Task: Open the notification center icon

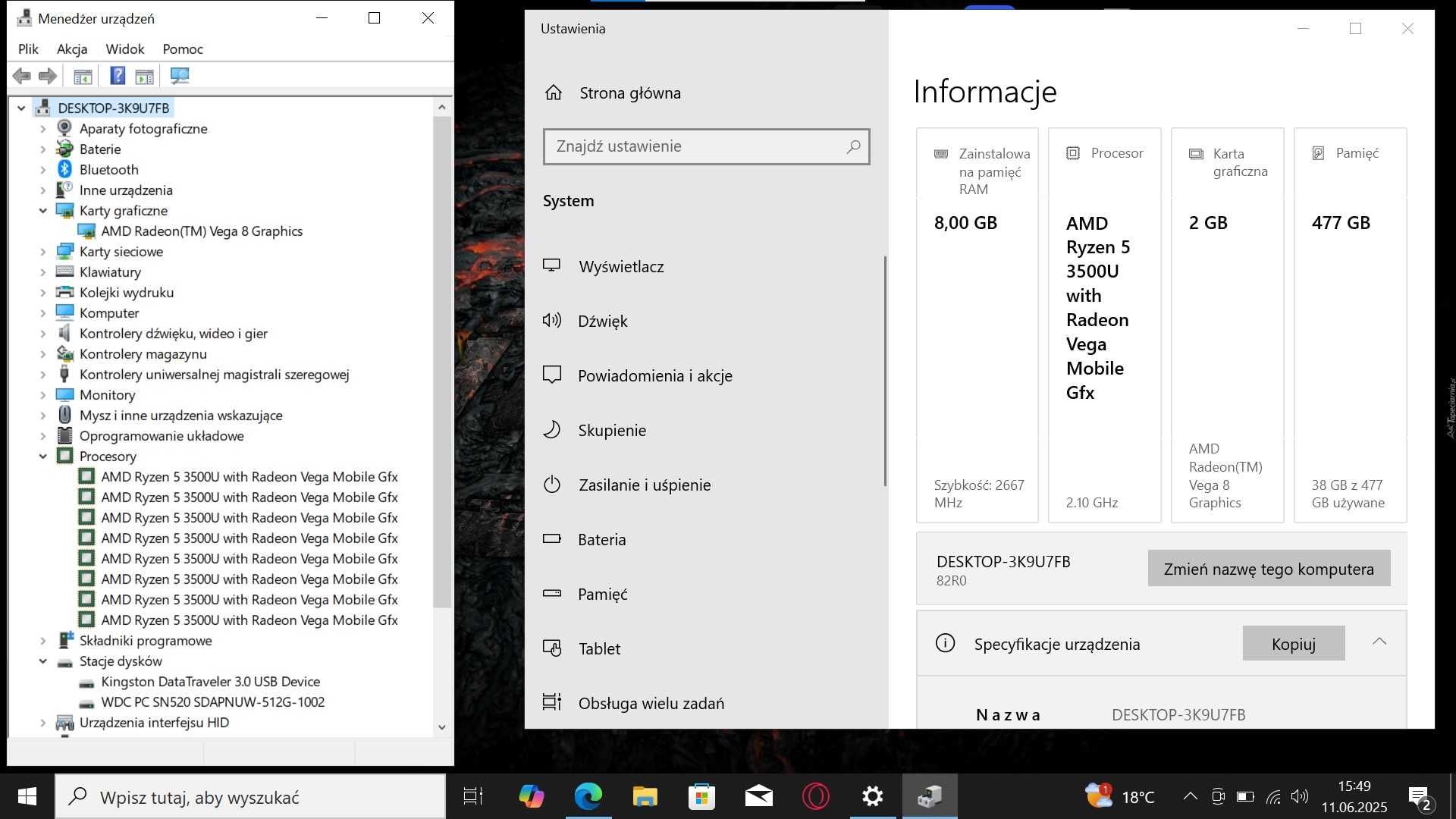Action: (x=1420, y=797)
